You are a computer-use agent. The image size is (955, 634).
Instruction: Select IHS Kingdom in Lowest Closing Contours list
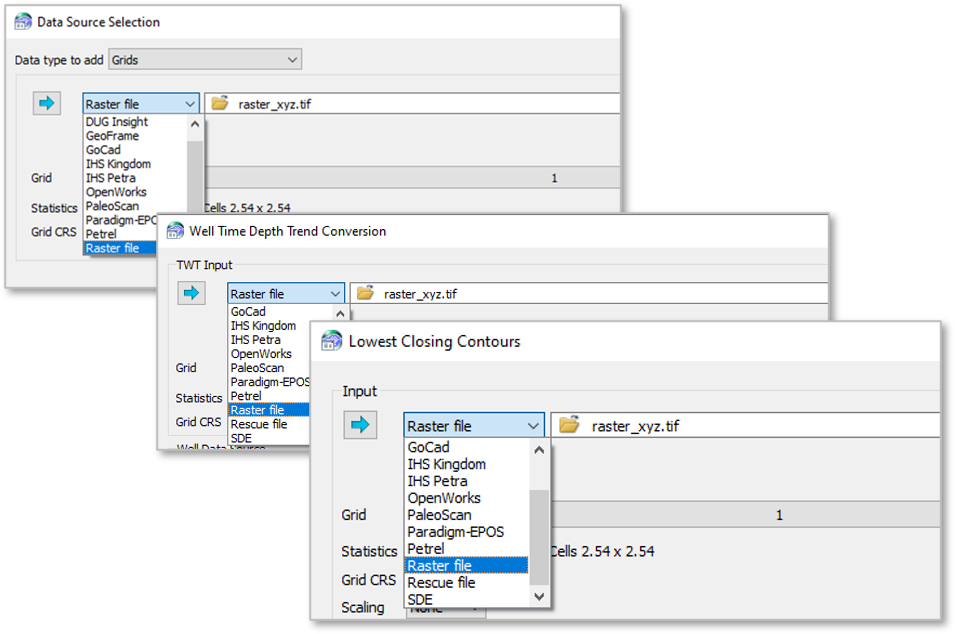pyautogui.click(x=446, y=463)
